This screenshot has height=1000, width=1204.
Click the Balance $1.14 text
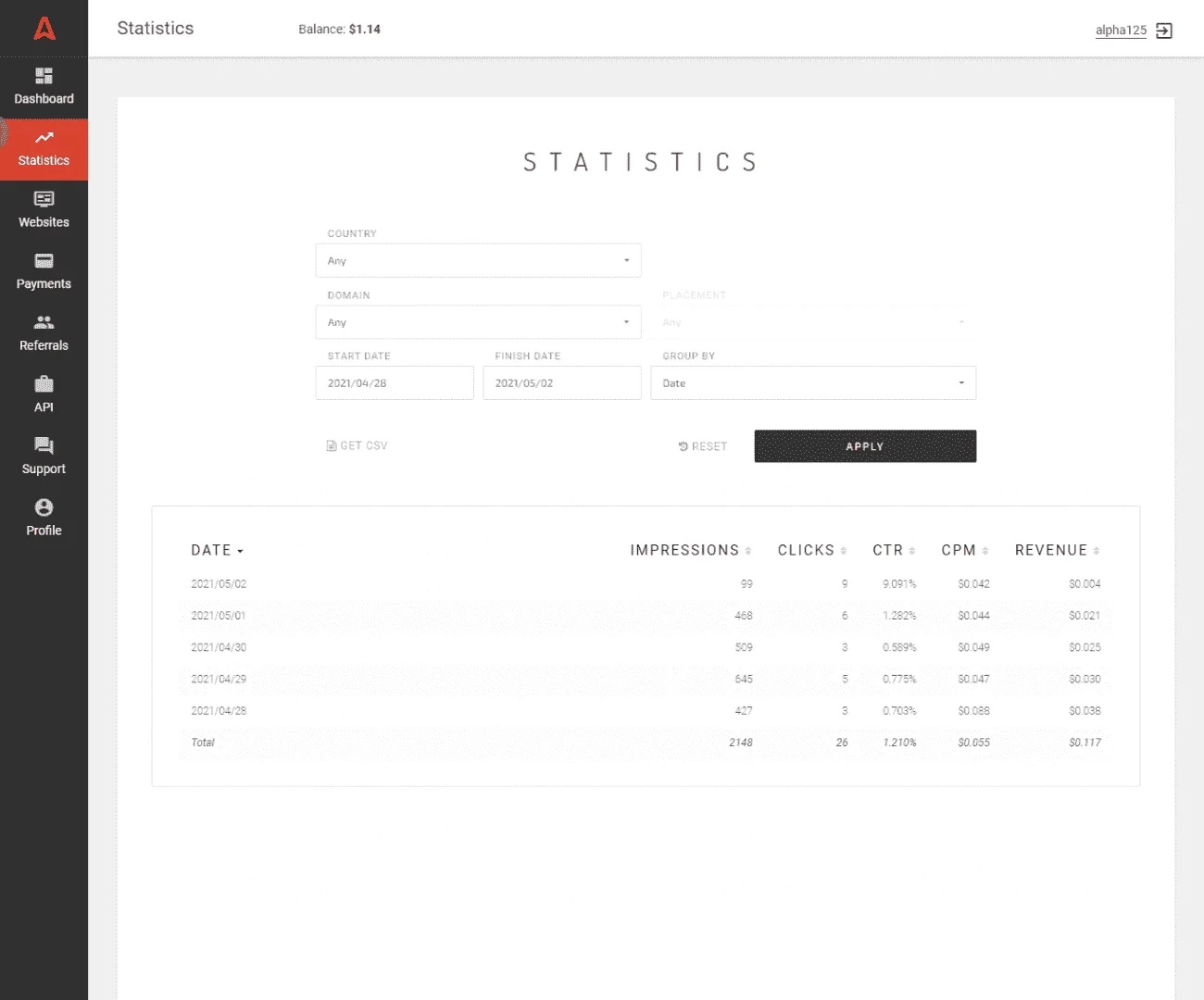(339, 30)
